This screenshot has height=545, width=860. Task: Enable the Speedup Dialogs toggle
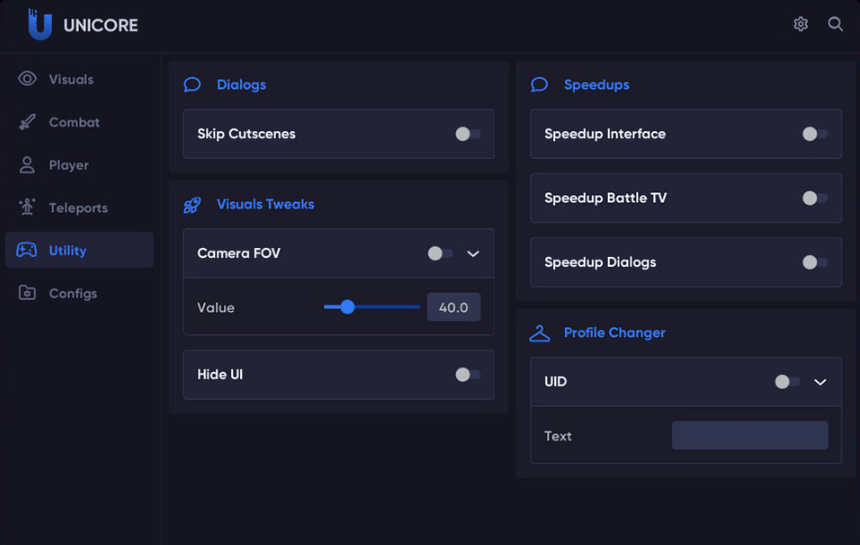(815, 262)
